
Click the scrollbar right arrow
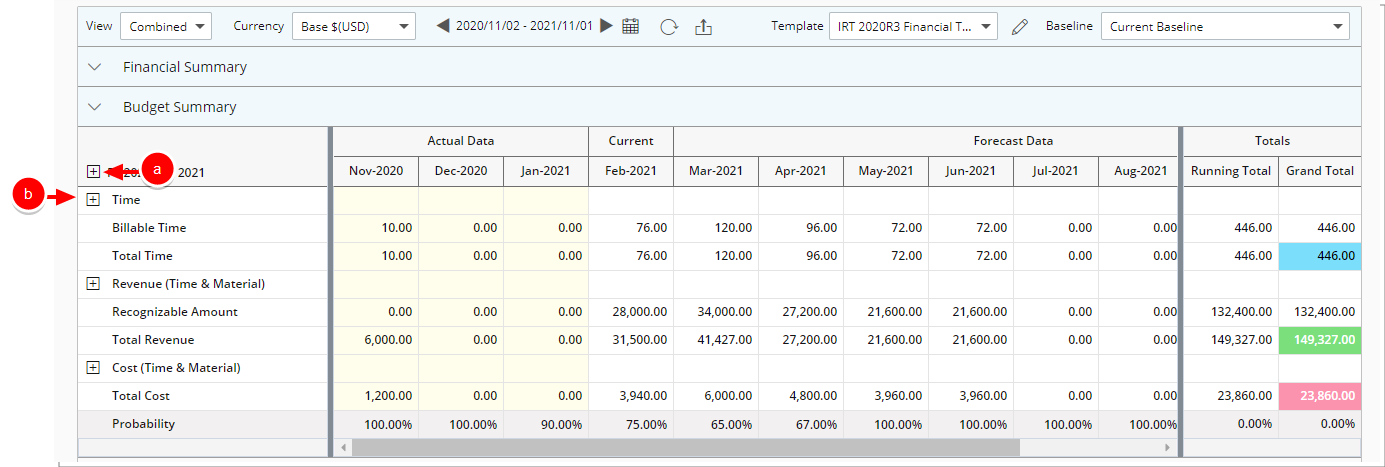pyautogui.click(x=1166, y=447)
